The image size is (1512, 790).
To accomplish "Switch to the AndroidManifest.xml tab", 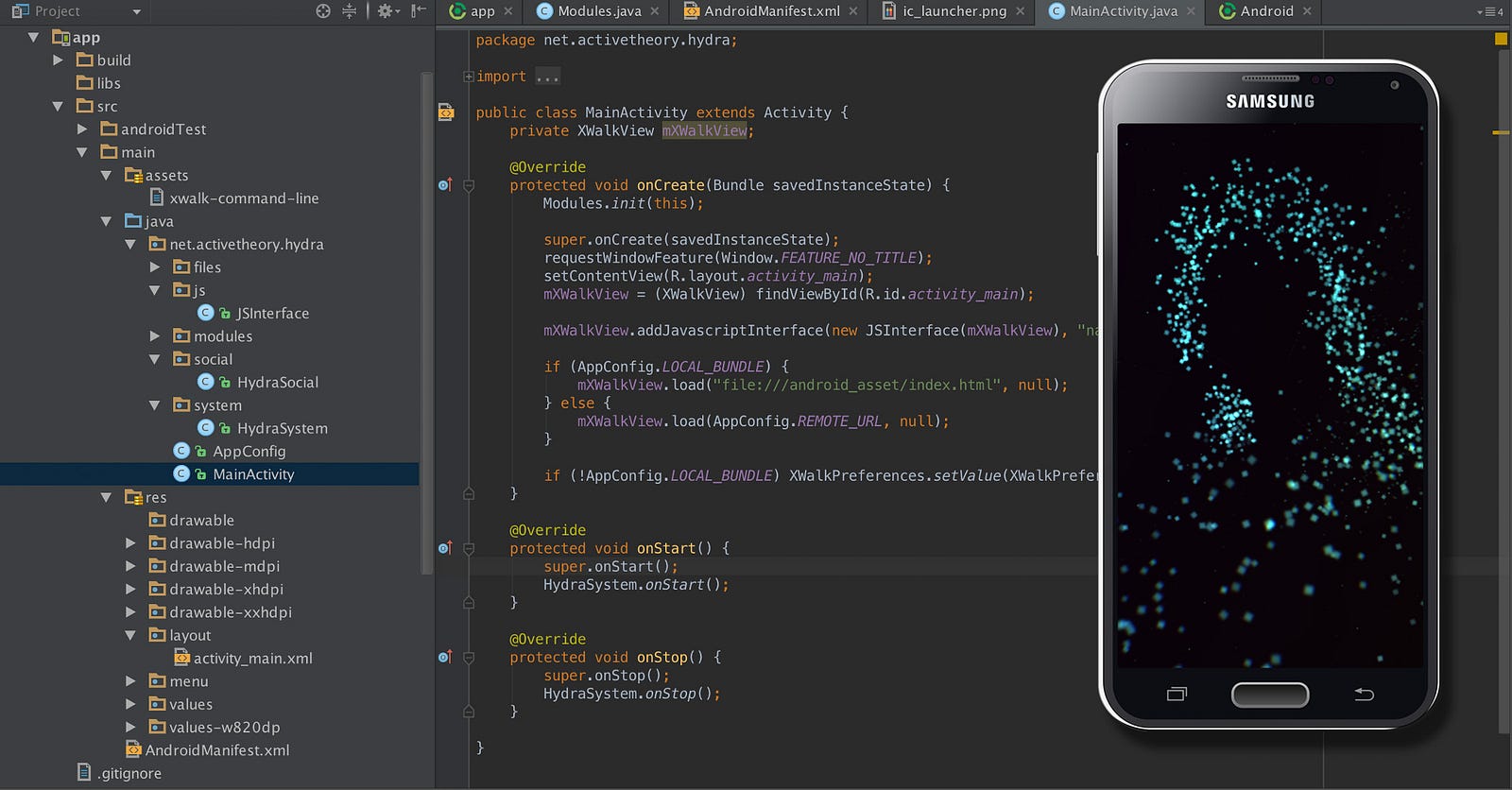I will coord(771,11).
